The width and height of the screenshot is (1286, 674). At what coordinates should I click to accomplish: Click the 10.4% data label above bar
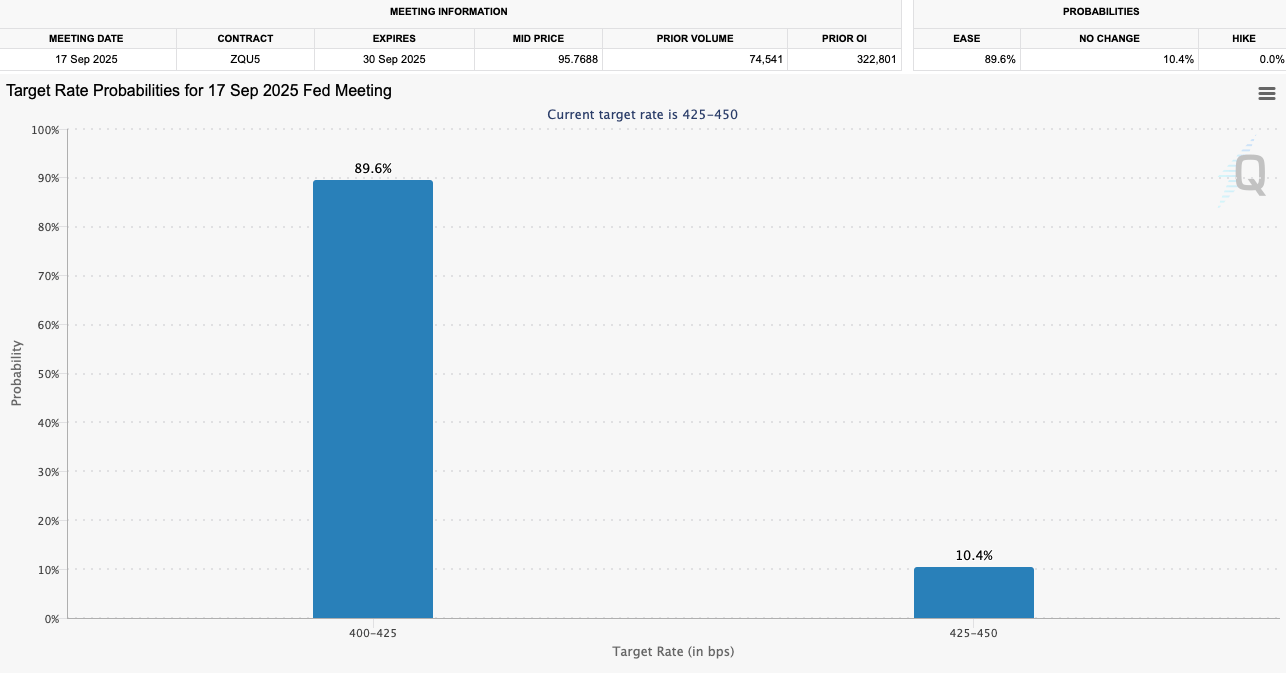pos(973,555)
